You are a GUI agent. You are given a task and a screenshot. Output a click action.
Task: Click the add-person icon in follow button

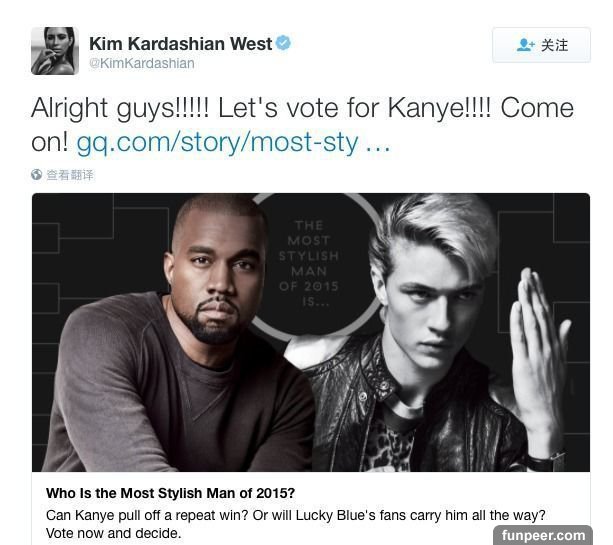click(x=525, y=45)
